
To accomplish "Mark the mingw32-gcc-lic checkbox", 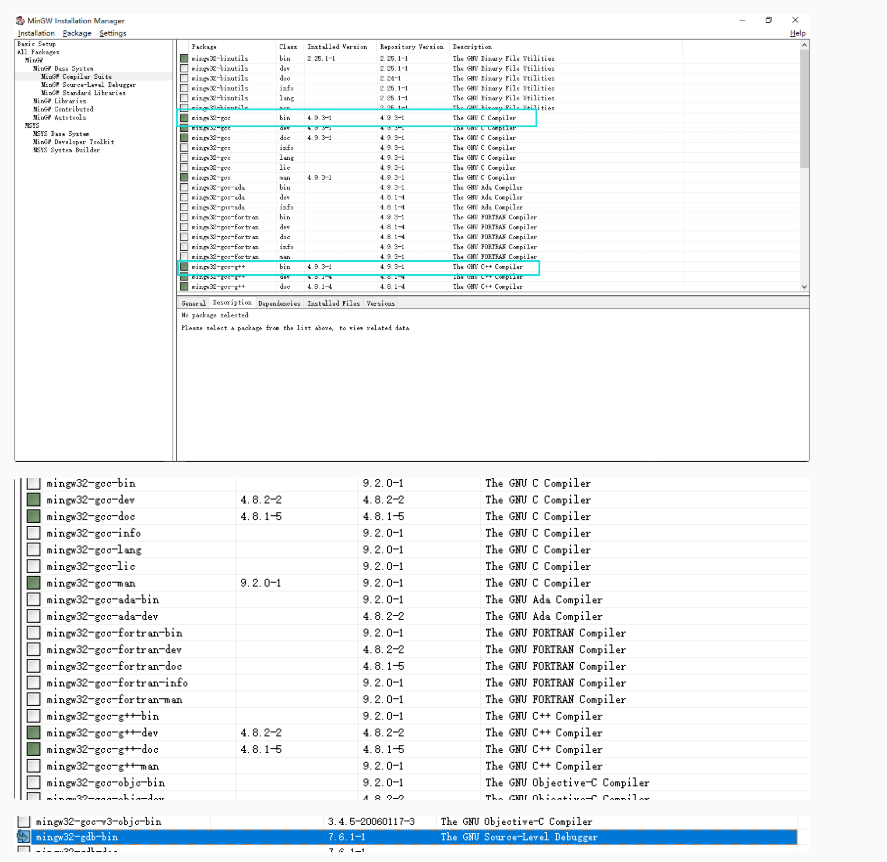I will tap(34, 566).
